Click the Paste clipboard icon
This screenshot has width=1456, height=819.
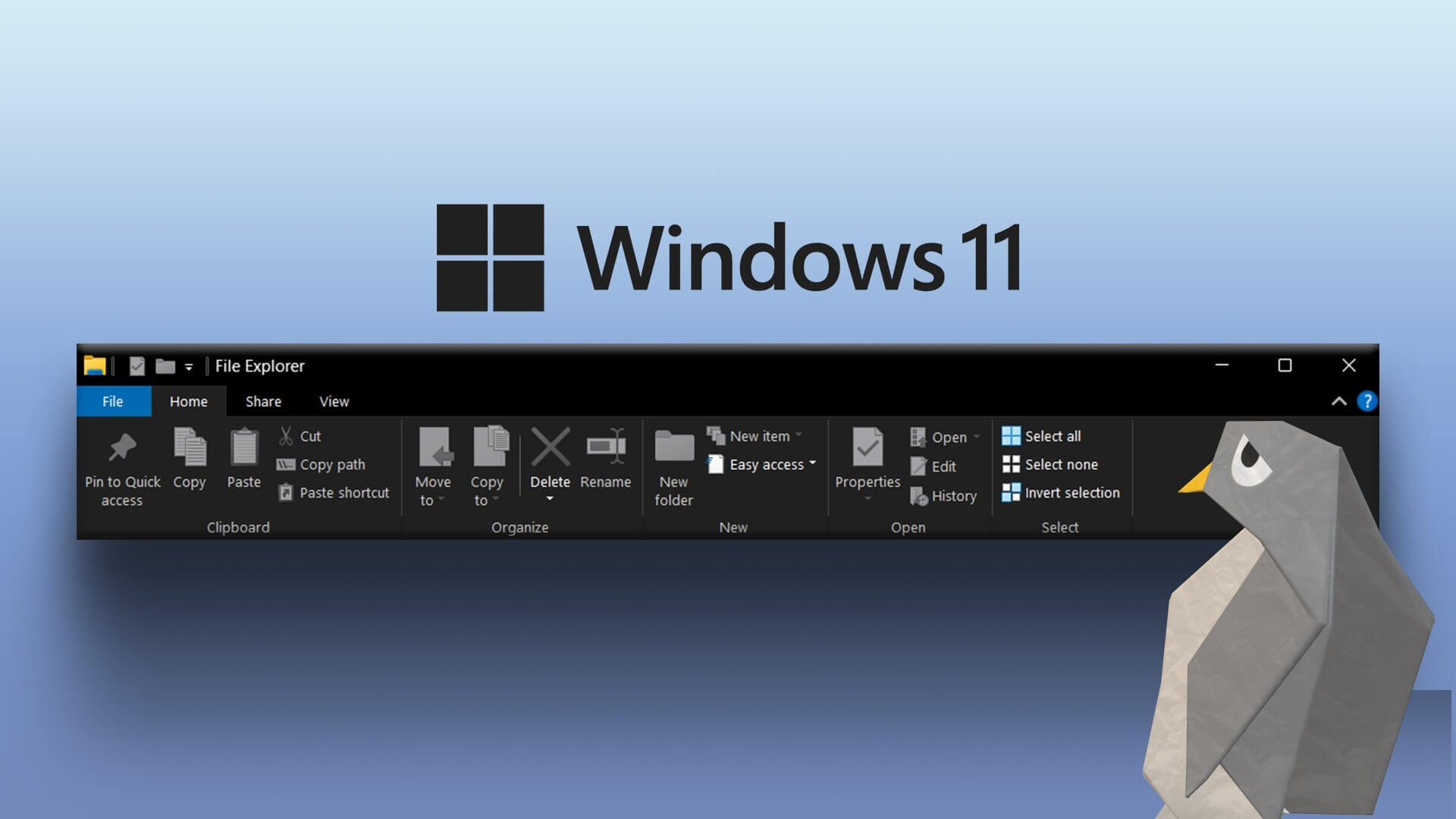point(243,447)
